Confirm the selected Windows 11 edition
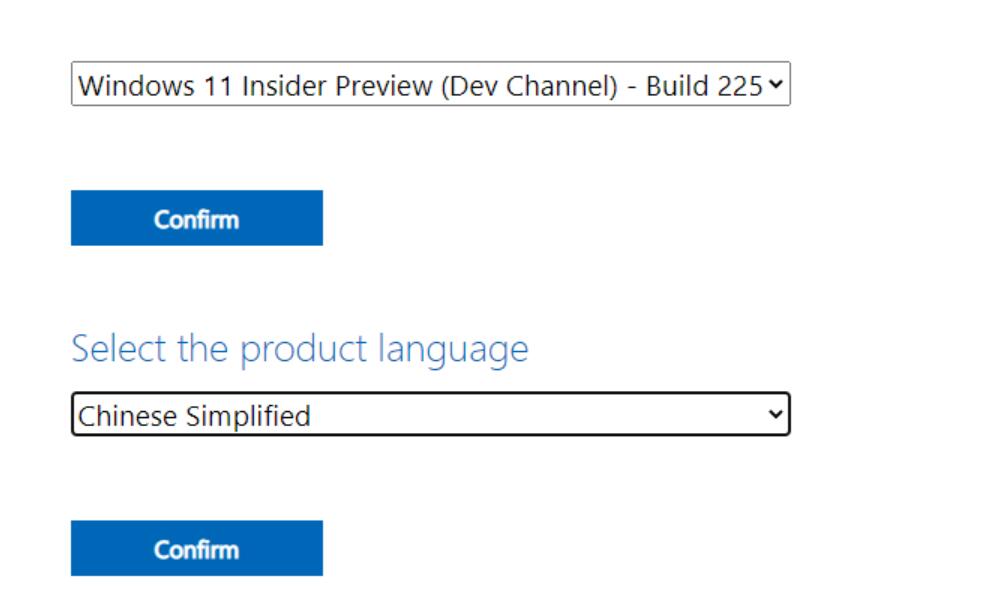 point(197,218)
